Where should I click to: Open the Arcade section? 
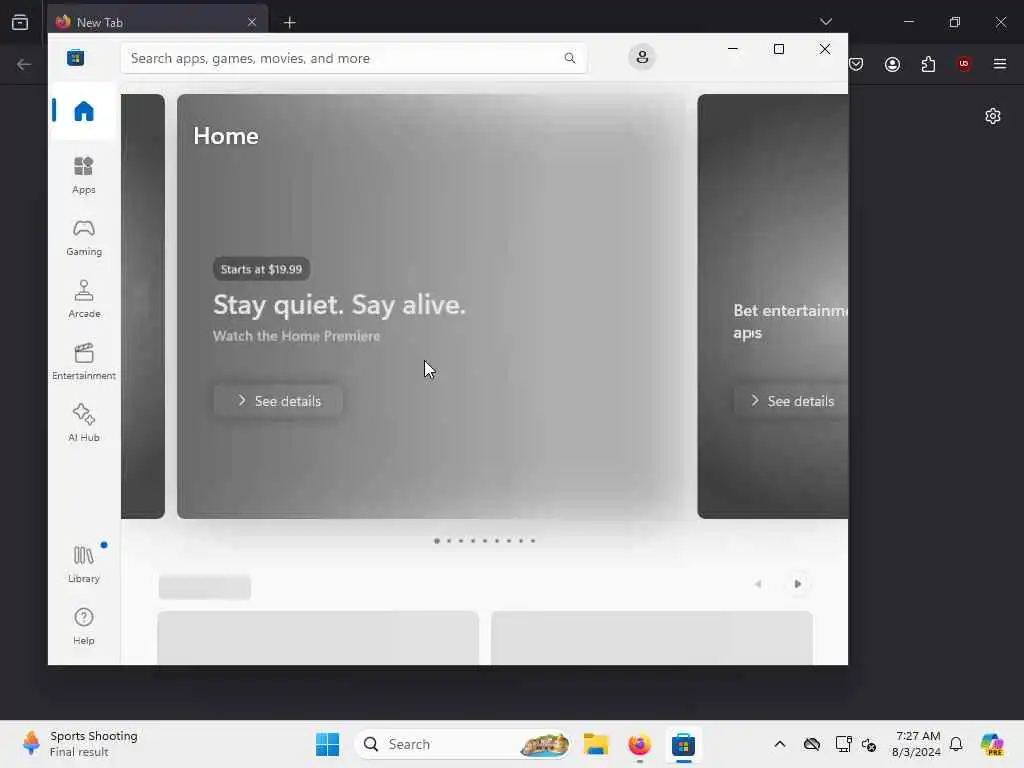84,299
